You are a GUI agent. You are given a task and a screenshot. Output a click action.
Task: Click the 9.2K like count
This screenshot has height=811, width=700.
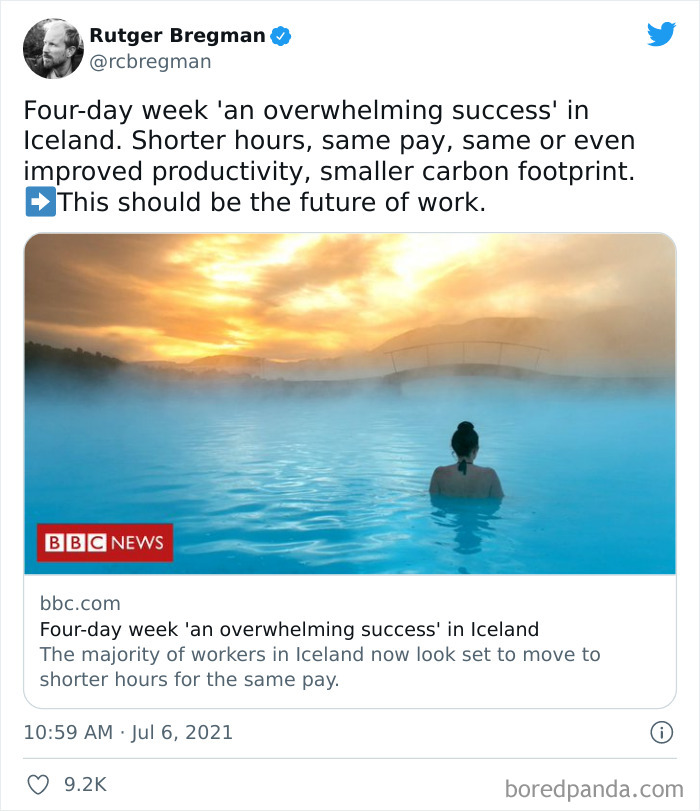[x=84, y=786]
